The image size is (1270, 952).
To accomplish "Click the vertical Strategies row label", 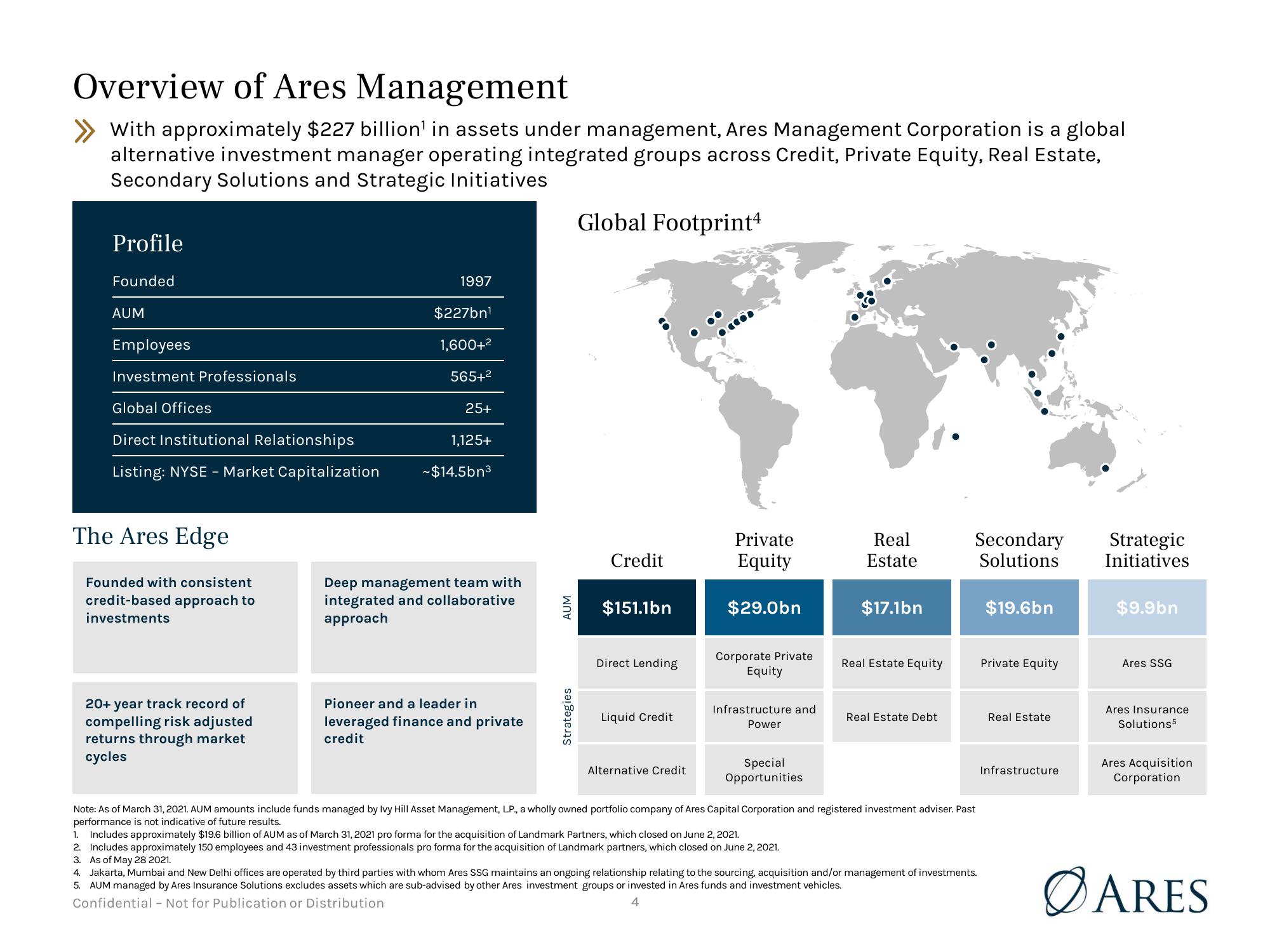I will click(x=568, y=717).
